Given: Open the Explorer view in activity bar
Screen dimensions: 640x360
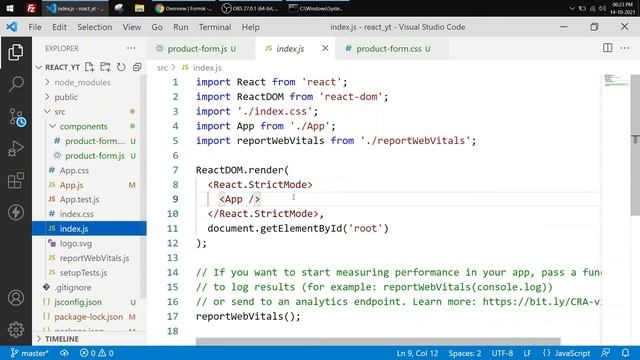Looking at the screenshot, I should point(16,52).
